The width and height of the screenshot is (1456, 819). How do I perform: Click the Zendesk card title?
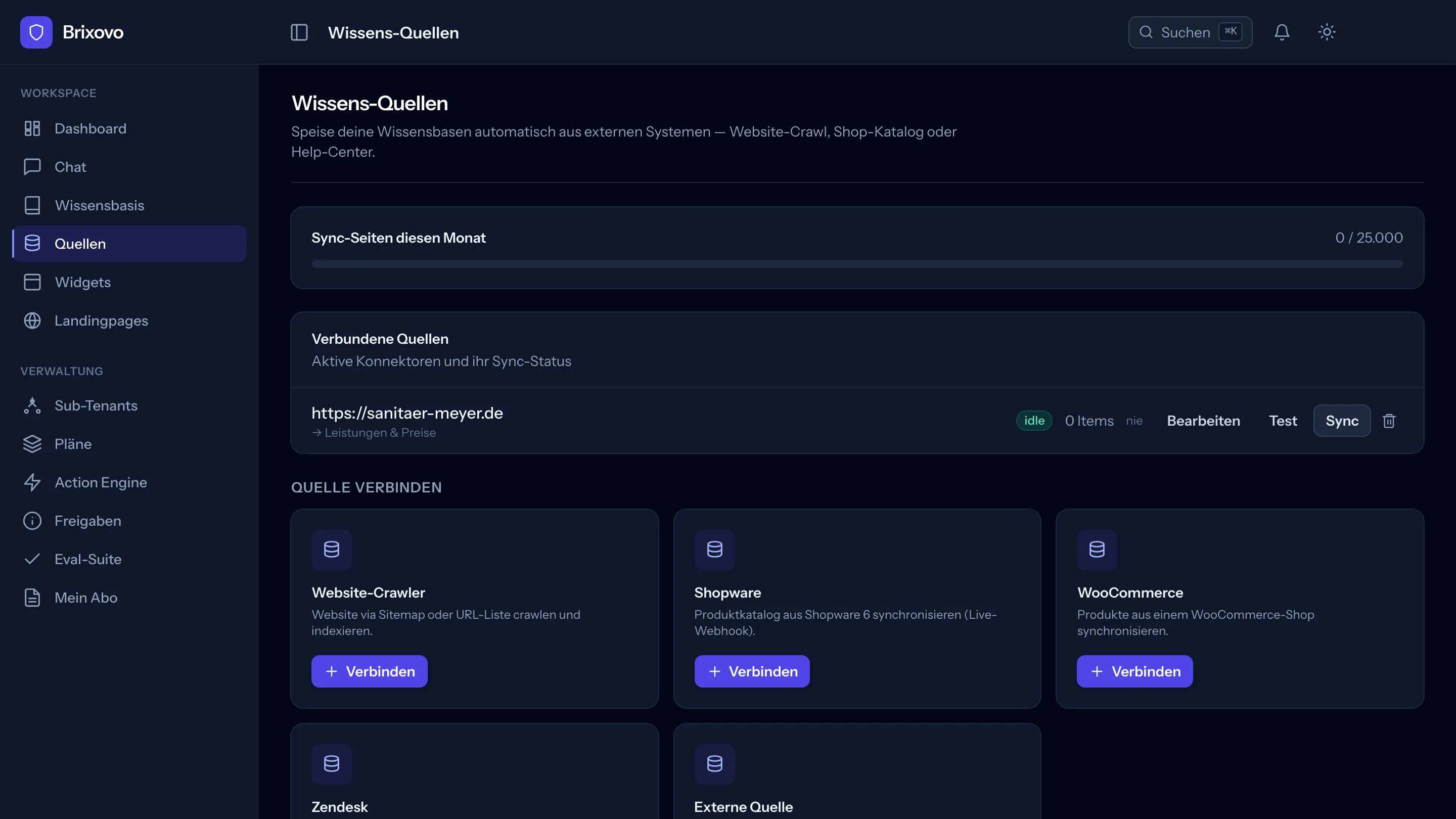(339, 807)
